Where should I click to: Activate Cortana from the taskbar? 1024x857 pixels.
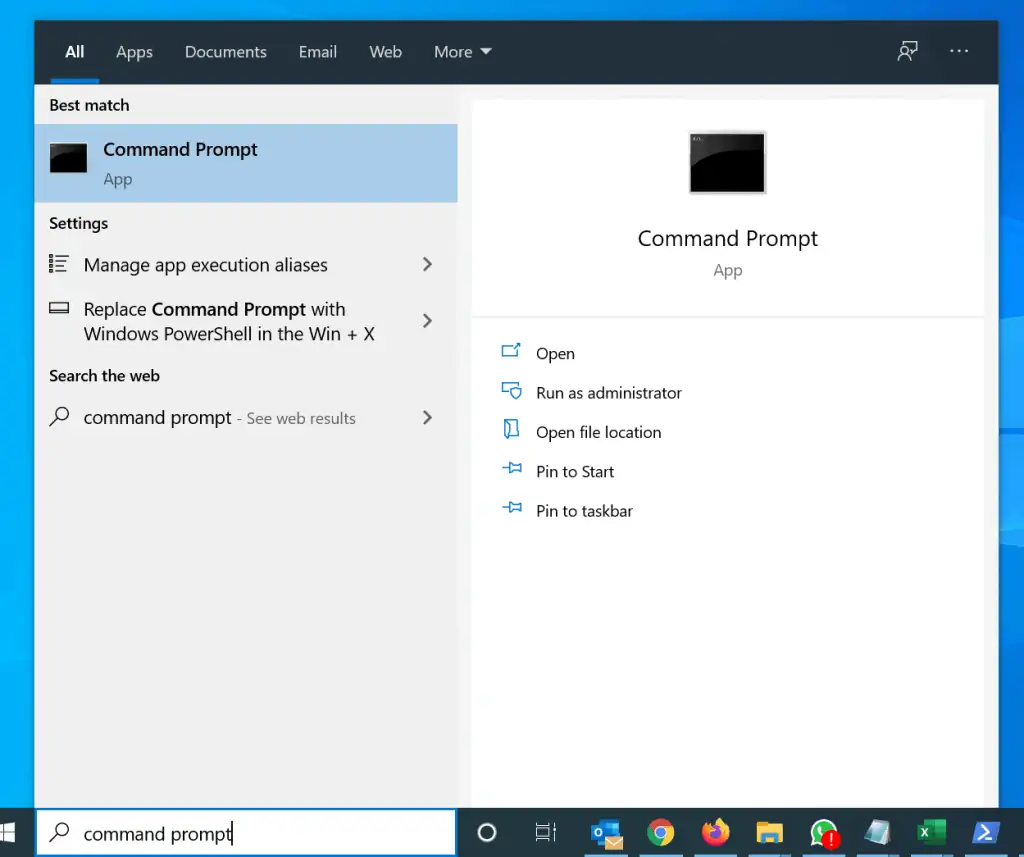486,833
